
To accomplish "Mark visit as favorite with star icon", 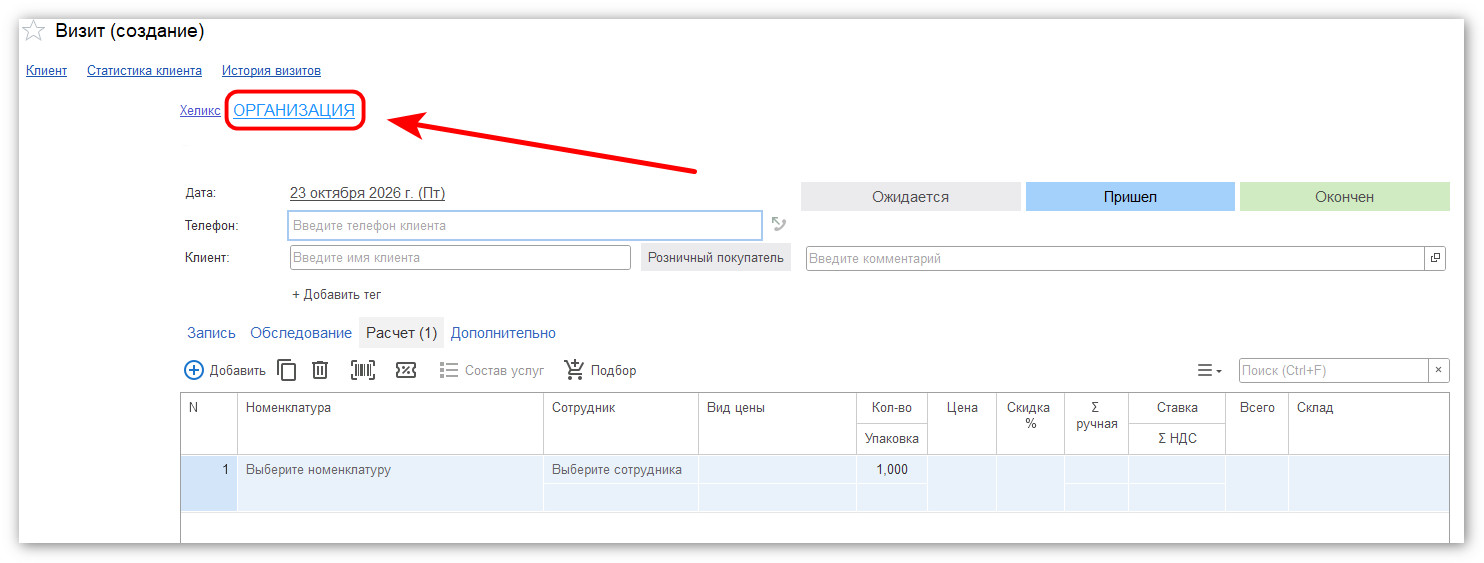I will click(x=34, y=31).
